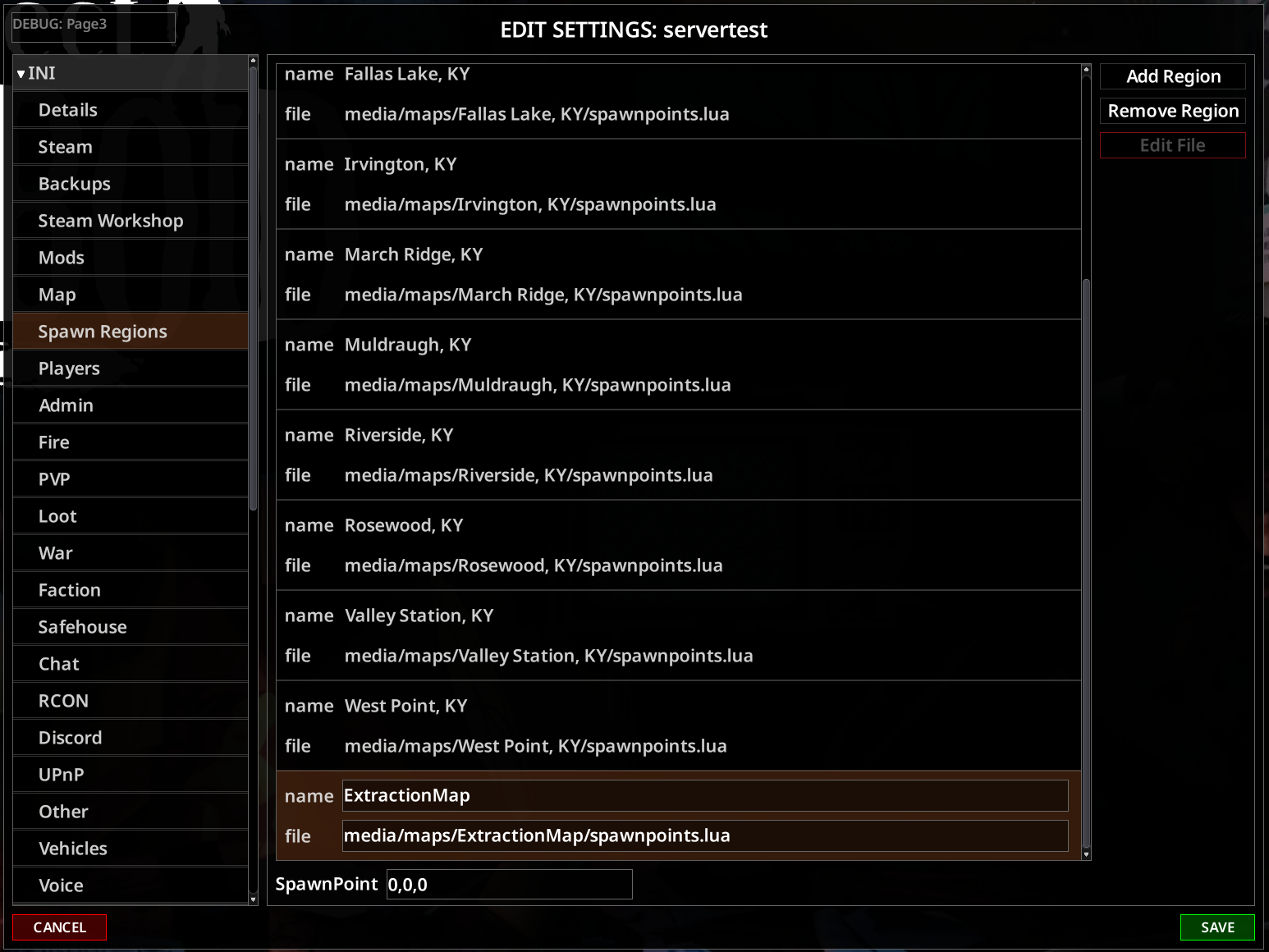Click region list scroll up arrow
Viewport: 1269px width, 952px height.
1086,70
